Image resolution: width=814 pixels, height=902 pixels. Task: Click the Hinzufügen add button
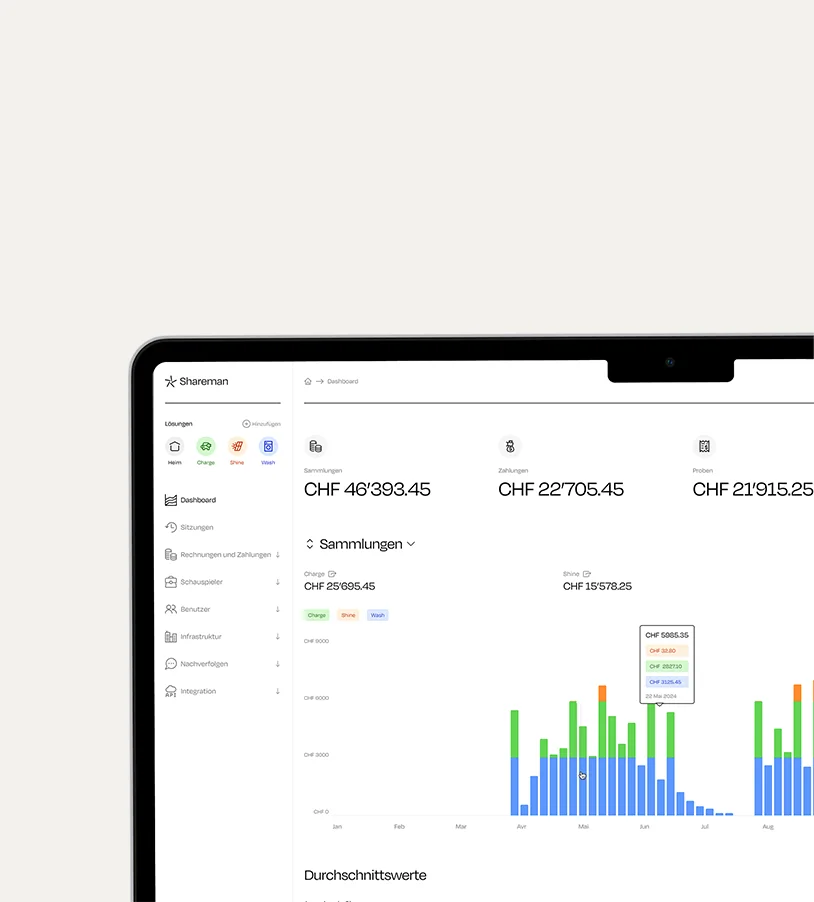[x=261, y=424]
